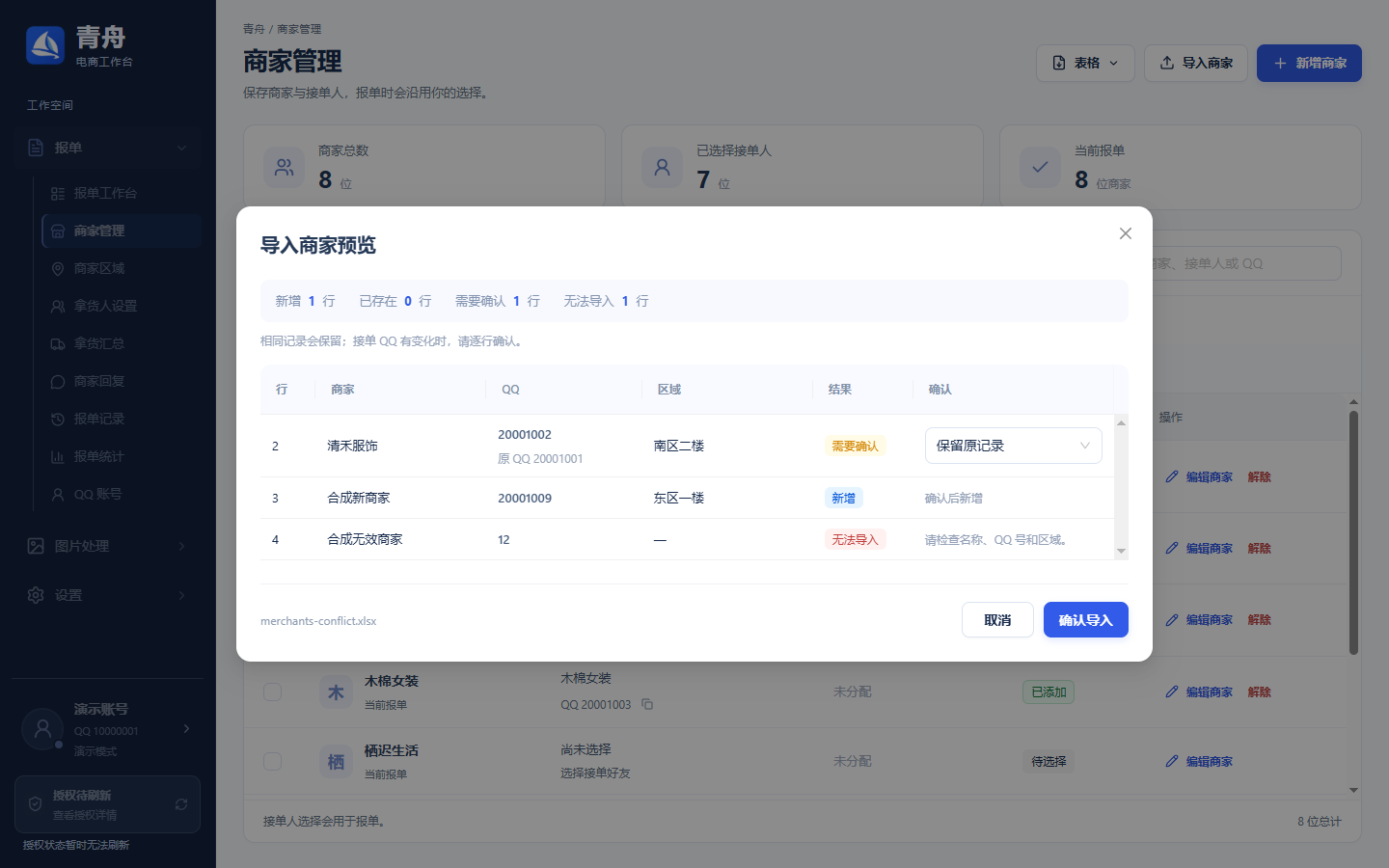The height and width of the screenshot is (868, 1389).
Task: Copy QQ 20001003 copy icon
Action: (x=647, y=704)
